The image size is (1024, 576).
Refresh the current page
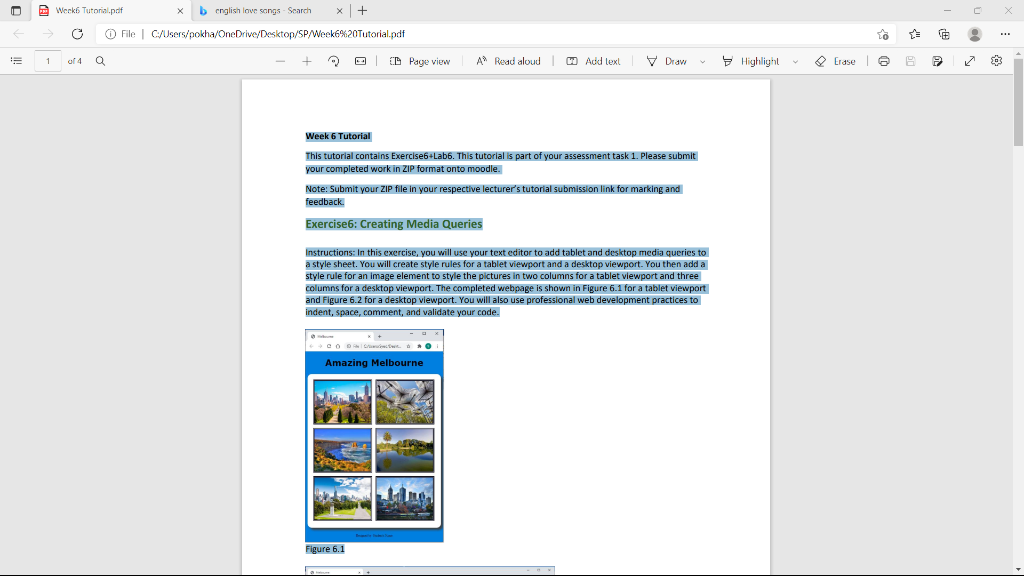pos(77,34)
